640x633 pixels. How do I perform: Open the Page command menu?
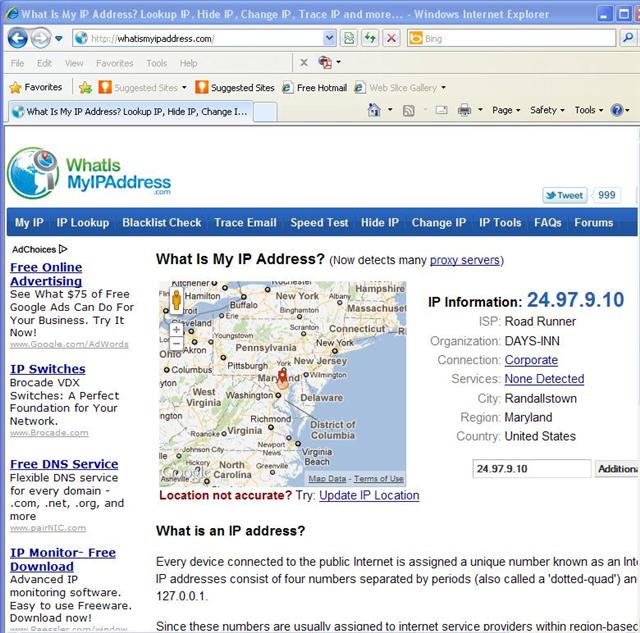click(506, 110)
